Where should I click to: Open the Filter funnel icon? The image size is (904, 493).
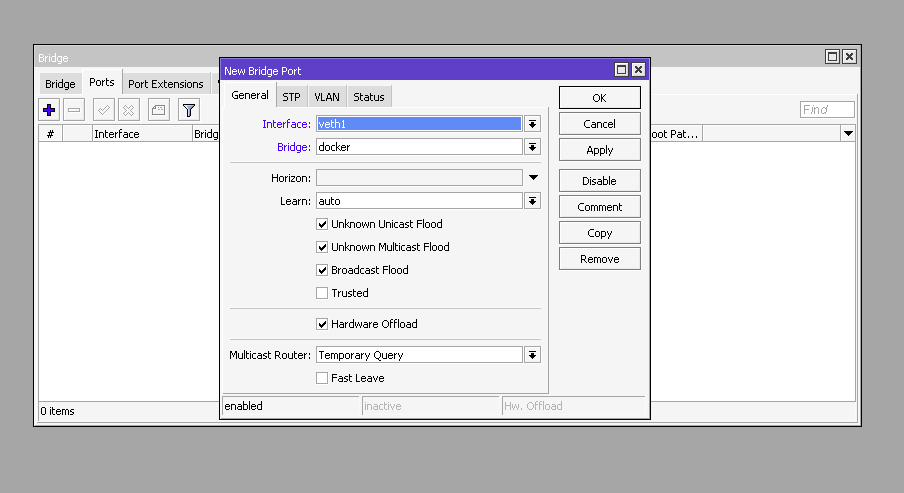[x=188, y=110]
